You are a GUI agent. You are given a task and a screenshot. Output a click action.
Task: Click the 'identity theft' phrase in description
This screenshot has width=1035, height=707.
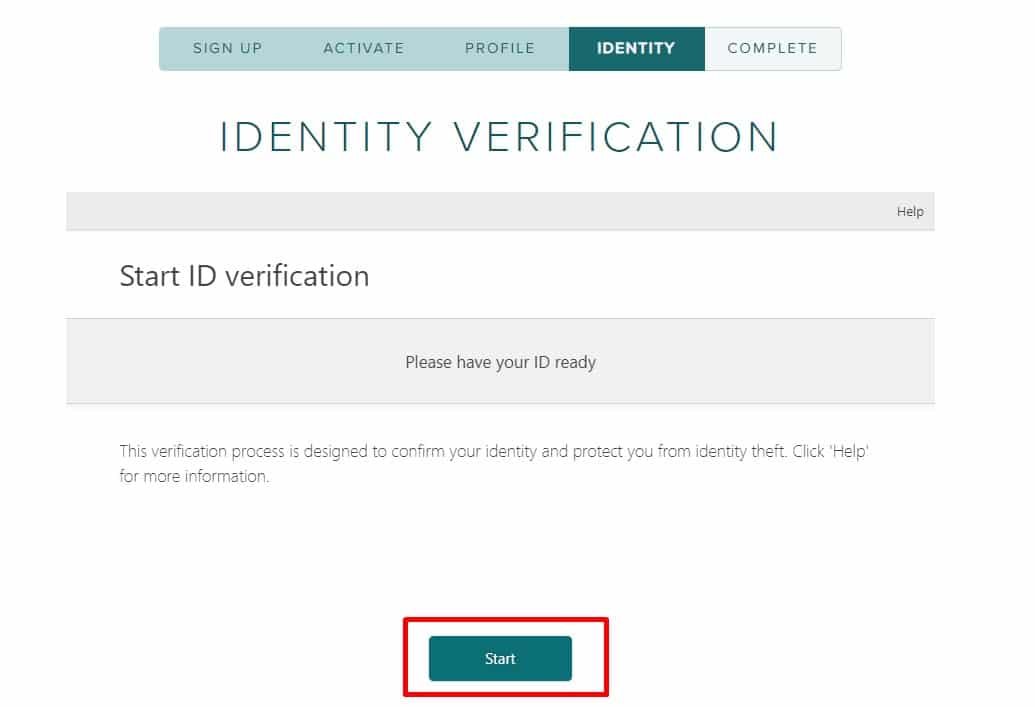(742, 451)
